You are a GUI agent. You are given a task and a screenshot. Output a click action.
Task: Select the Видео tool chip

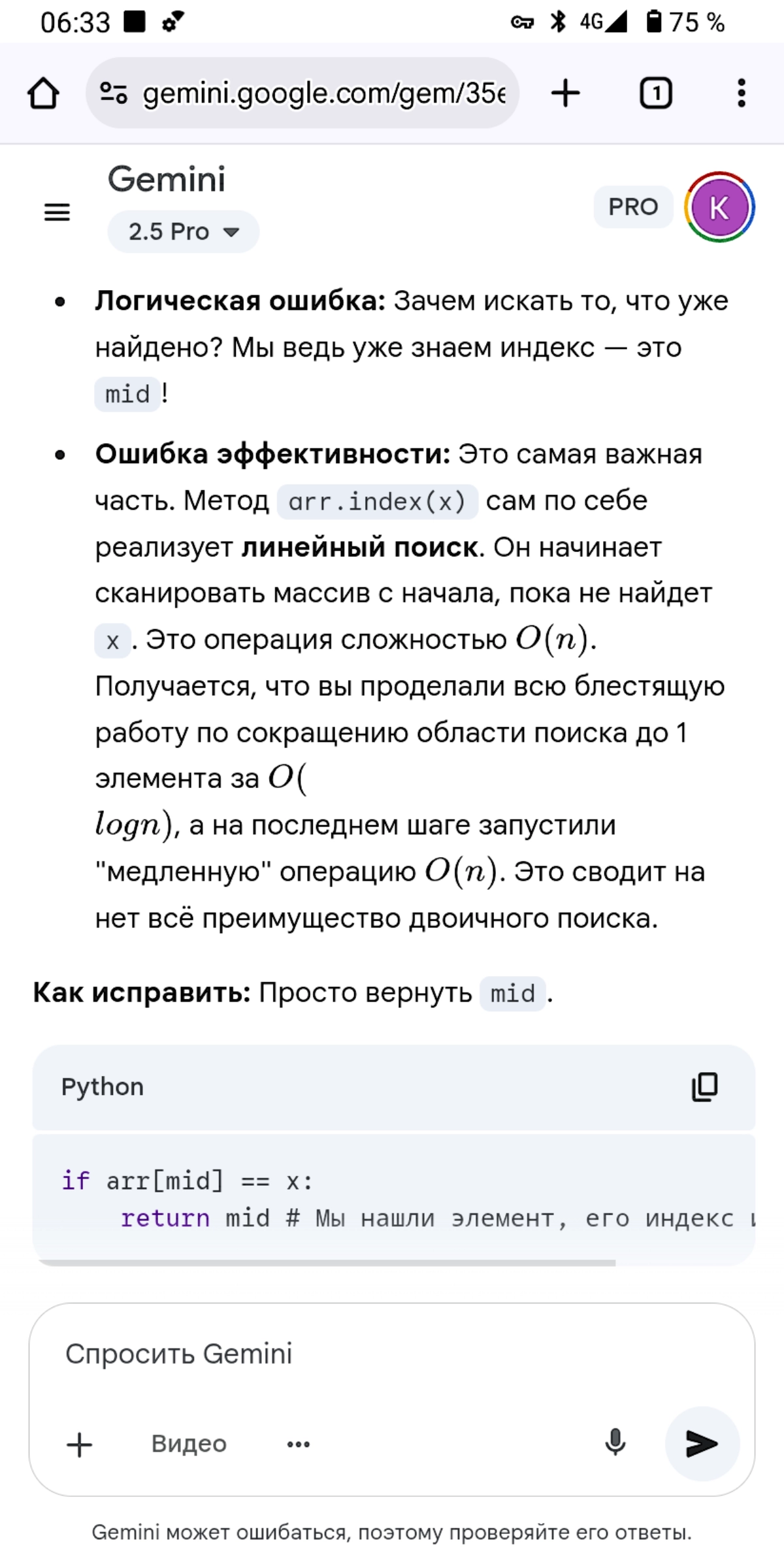[x=189, y=1443]
